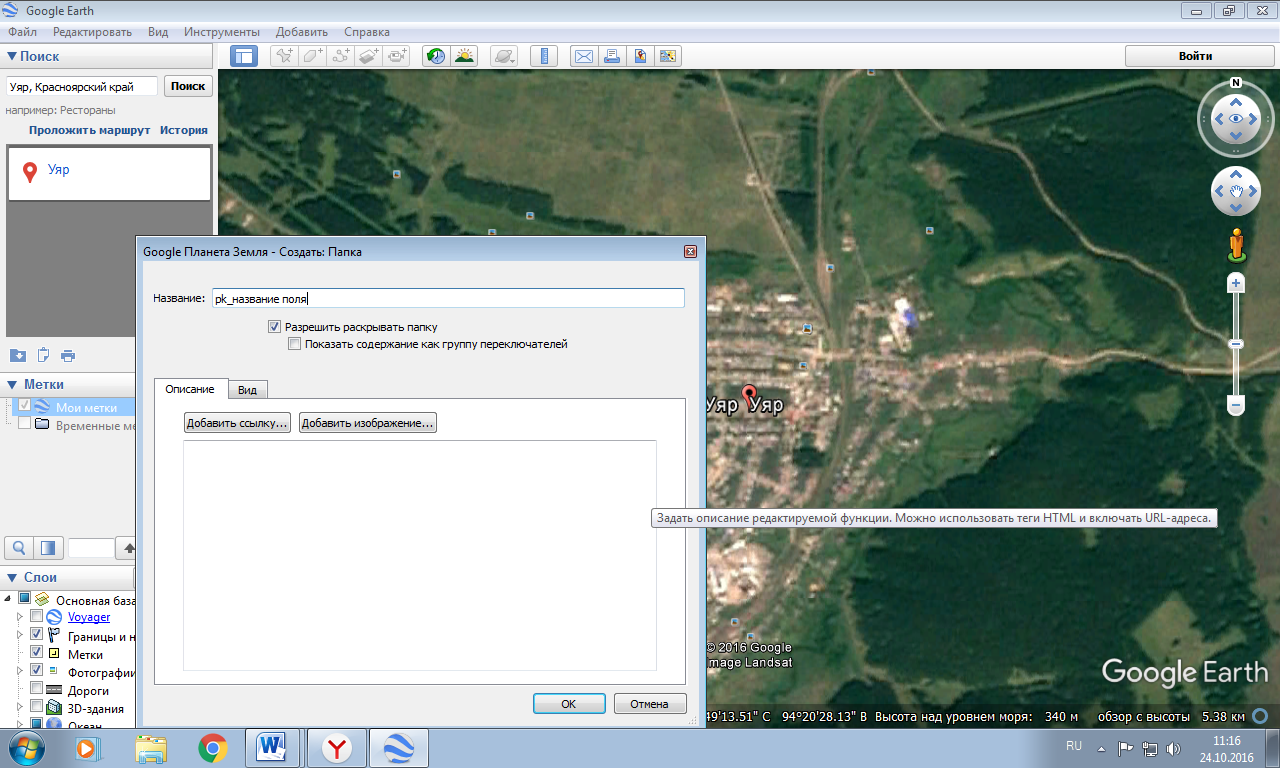
Task: Expand the Фотографии layer node
Action: tap(20, 671)
